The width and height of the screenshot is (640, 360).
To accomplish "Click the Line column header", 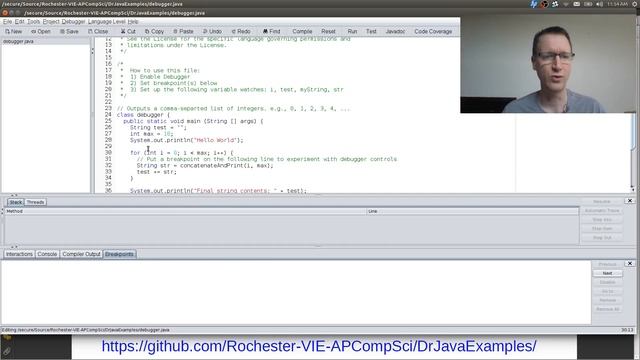I will click(x=473, y=211).
